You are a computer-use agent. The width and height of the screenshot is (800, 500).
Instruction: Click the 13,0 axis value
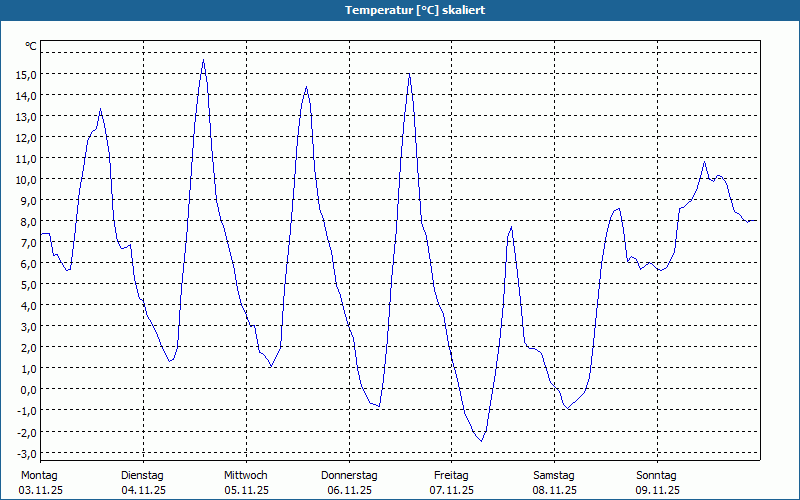(x=26, y=117)
